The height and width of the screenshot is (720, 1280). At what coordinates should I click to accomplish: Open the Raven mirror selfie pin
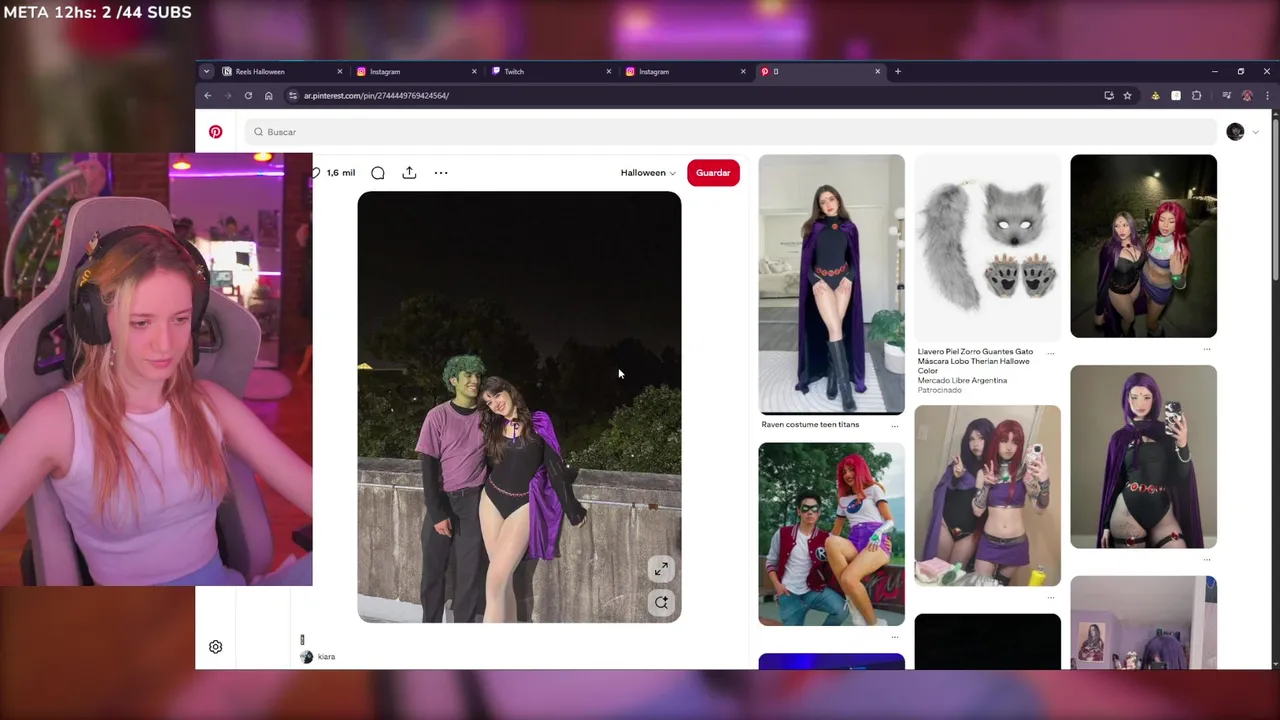coord(1143,457)
